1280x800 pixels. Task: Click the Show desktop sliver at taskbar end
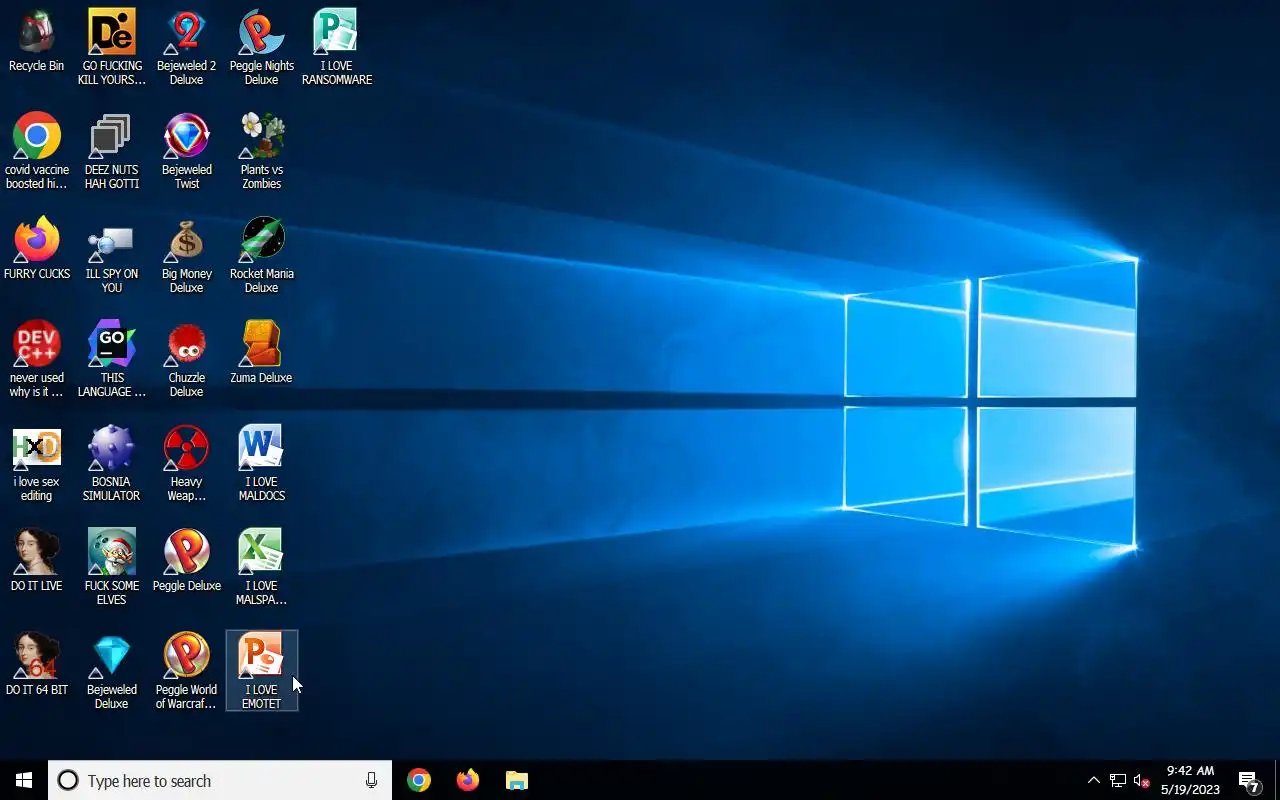tap(1277, 780)
